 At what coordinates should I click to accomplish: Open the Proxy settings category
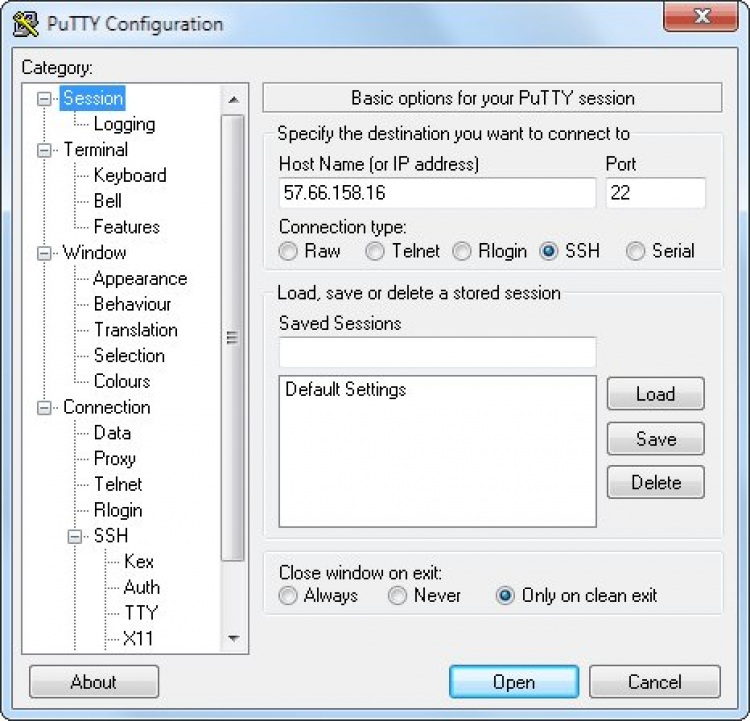[x=115, y=459]
